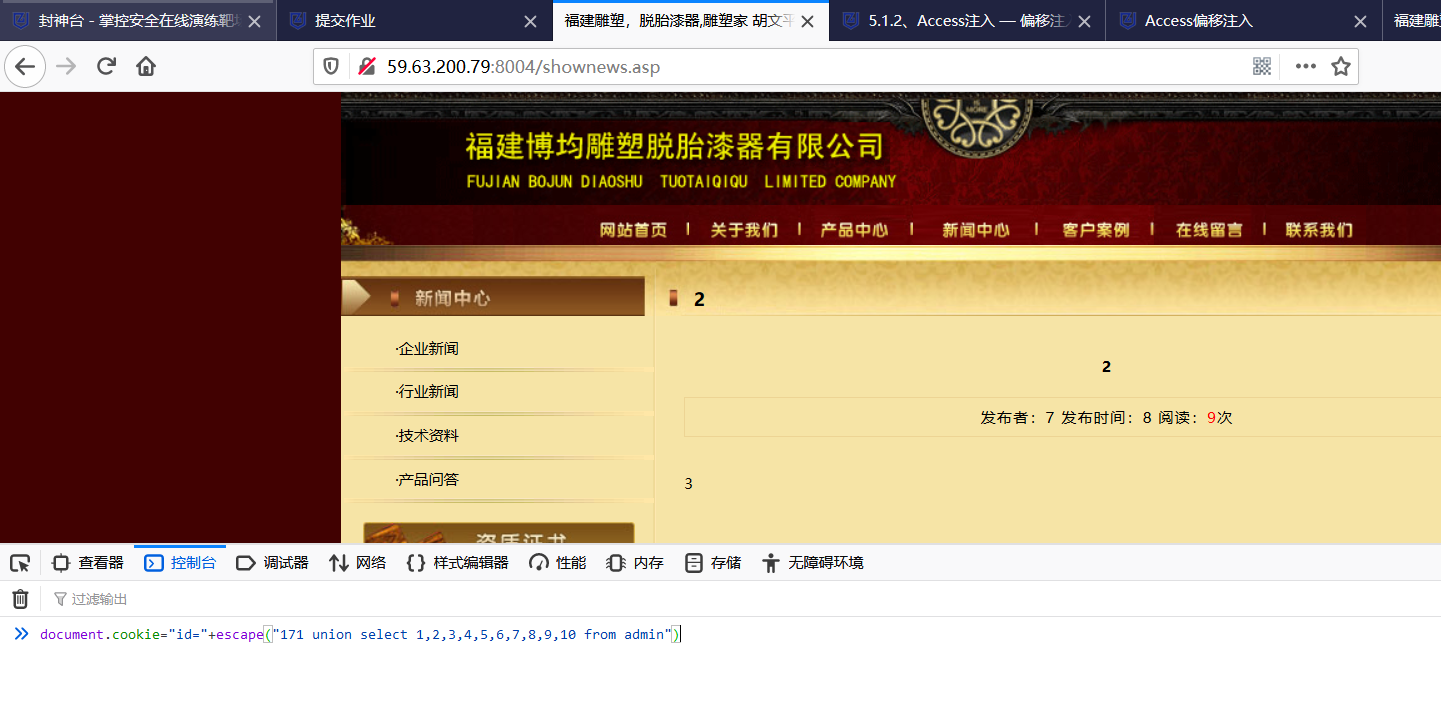Viewport: 1441px width, 710px height.
Task: Go back to the previous page
Action: [25, 67]
